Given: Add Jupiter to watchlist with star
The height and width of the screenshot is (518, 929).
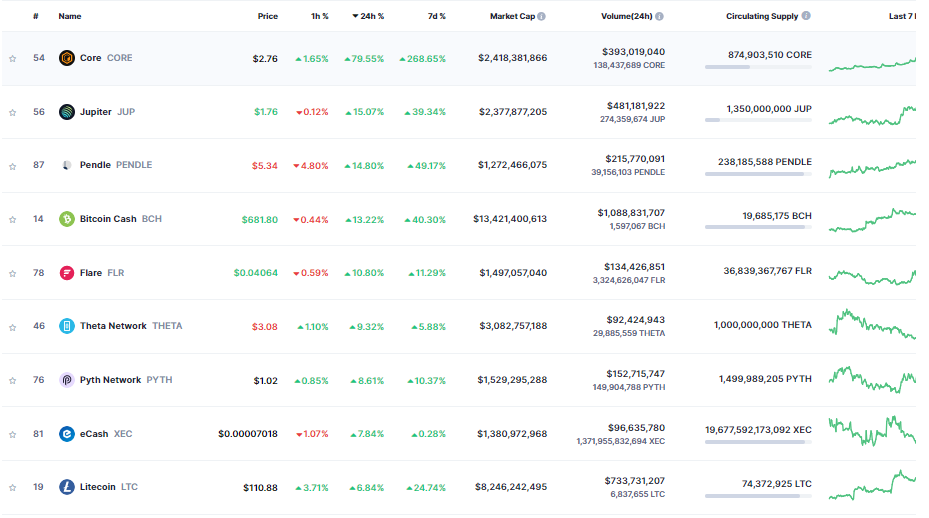Looking at the screenshot, I should (12, 113).
